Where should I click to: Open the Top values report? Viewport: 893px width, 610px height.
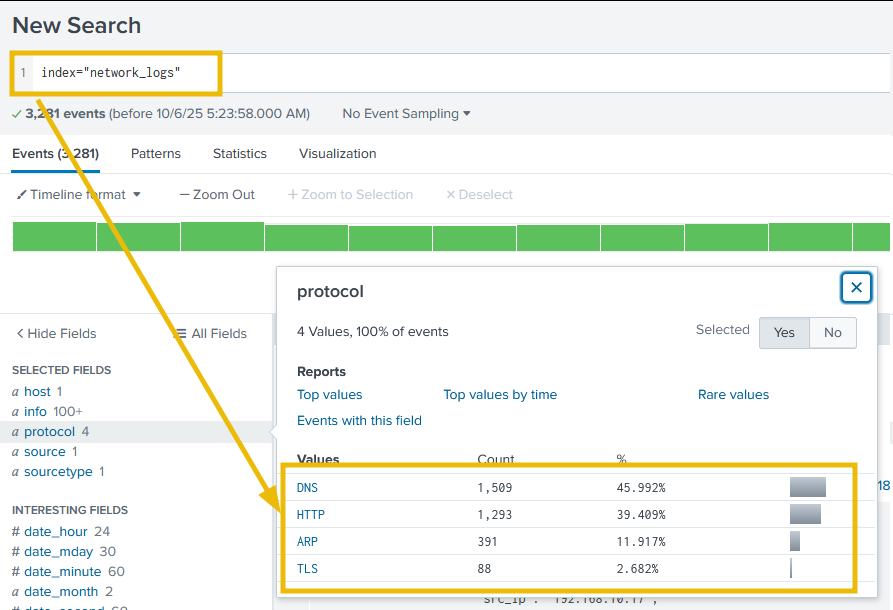(329, 395)
